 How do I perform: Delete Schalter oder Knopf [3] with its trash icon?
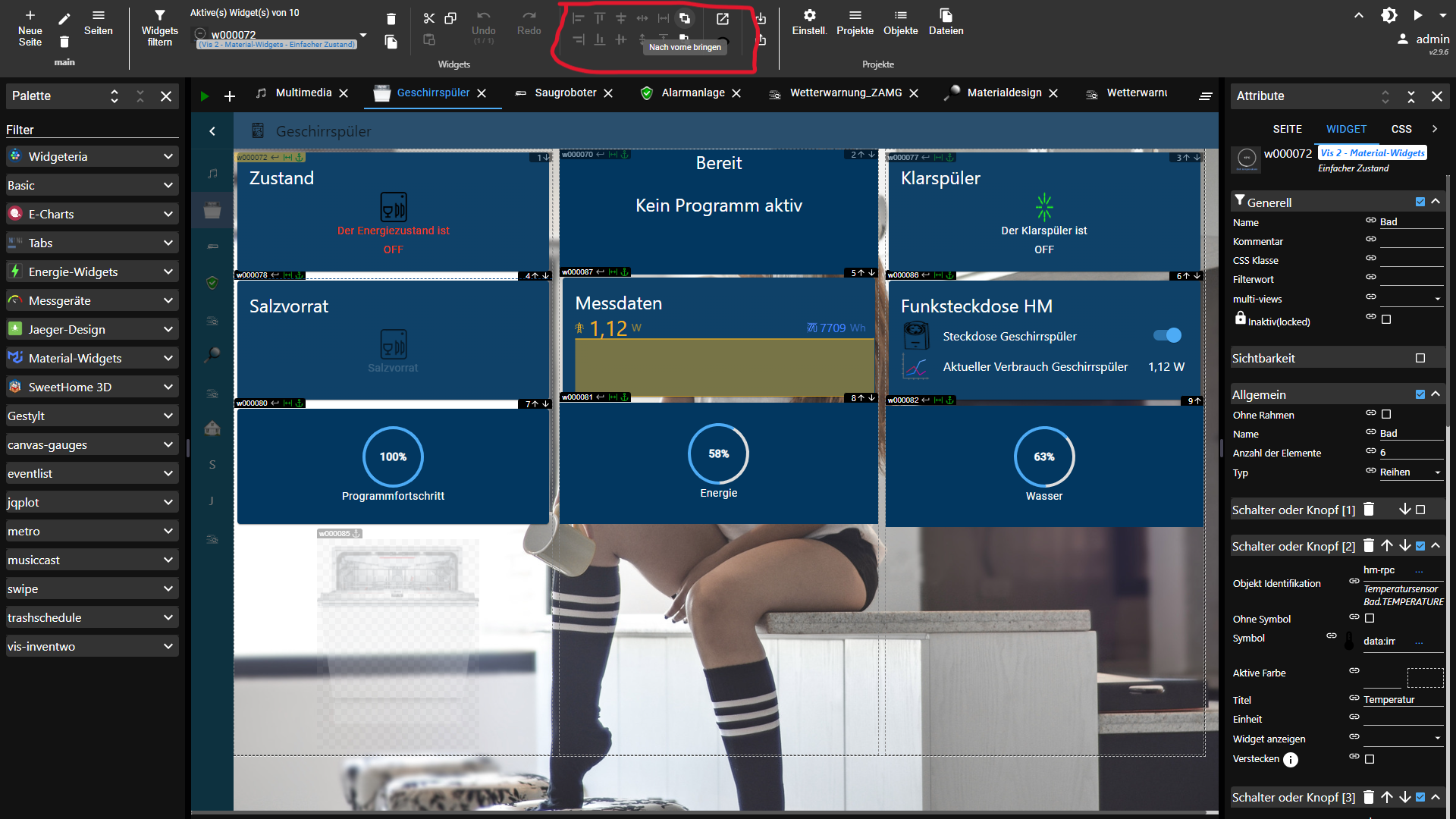click(x=1369, y=797)
